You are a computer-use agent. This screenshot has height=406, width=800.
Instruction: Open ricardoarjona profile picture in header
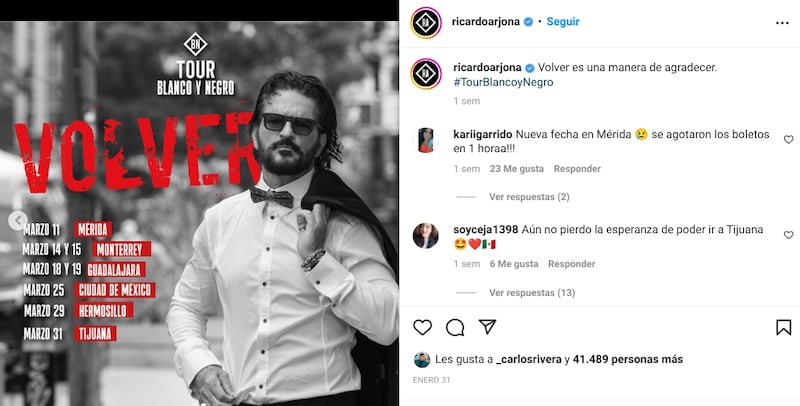pos(426,22)
